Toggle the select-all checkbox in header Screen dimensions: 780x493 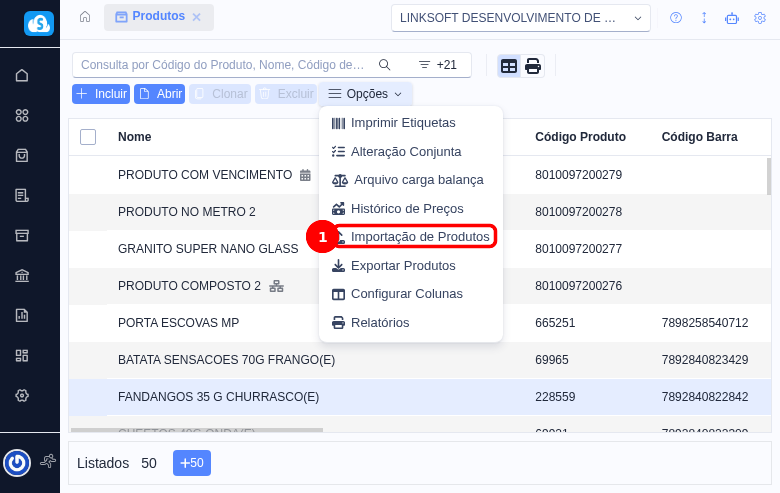[88, 137]
